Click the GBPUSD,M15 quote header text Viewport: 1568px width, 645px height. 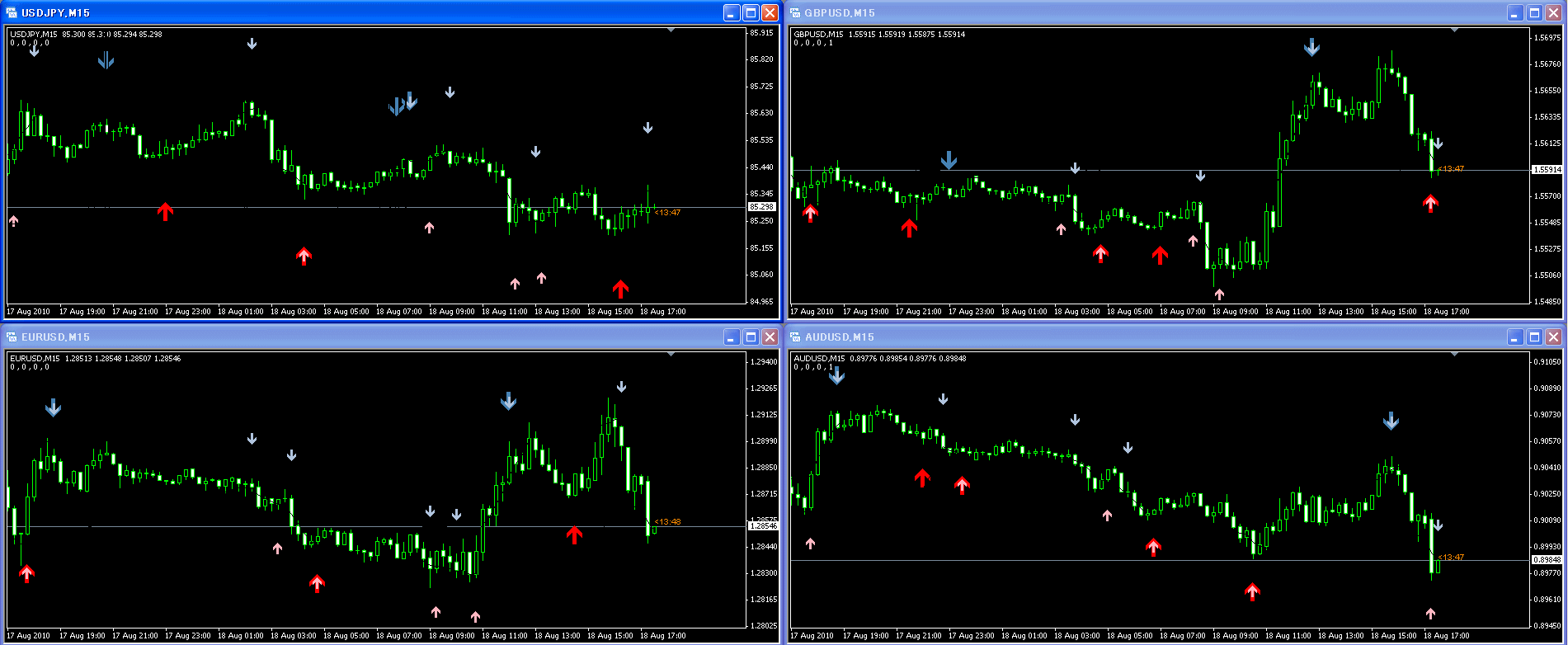point(879,35)
